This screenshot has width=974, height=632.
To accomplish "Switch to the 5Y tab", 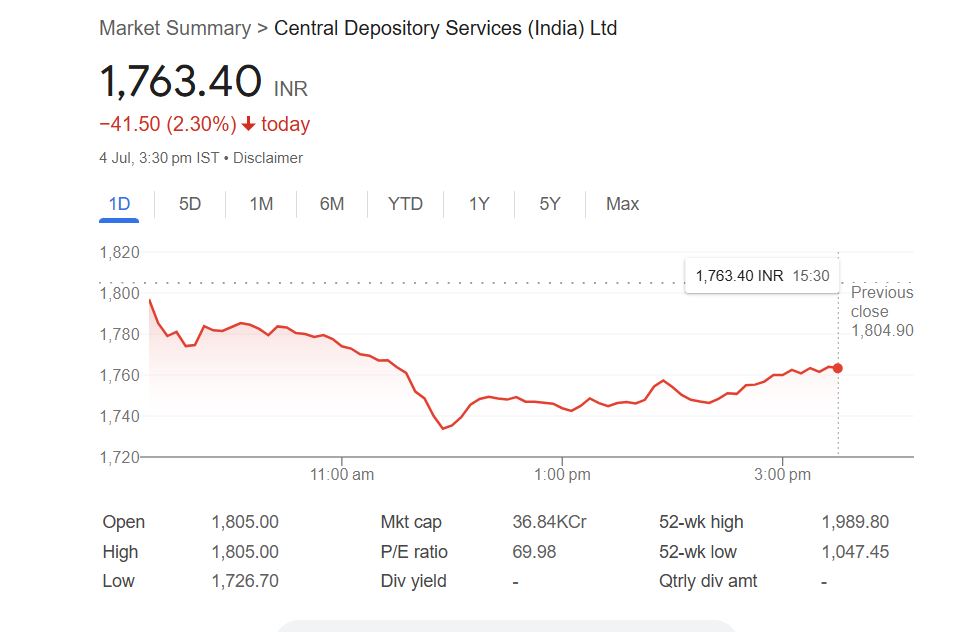I will coord(550,204).
